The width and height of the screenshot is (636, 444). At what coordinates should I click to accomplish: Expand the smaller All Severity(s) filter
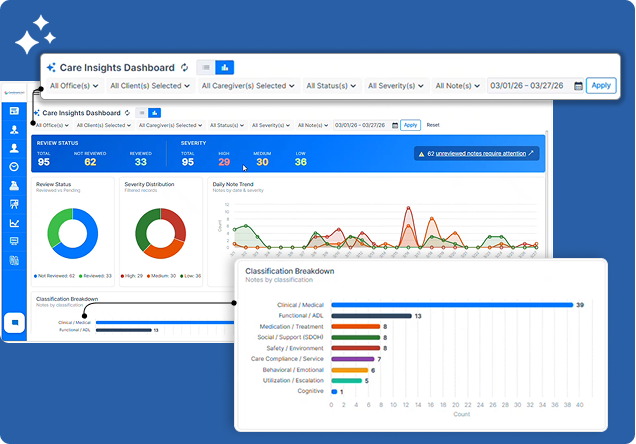[271, 125]
